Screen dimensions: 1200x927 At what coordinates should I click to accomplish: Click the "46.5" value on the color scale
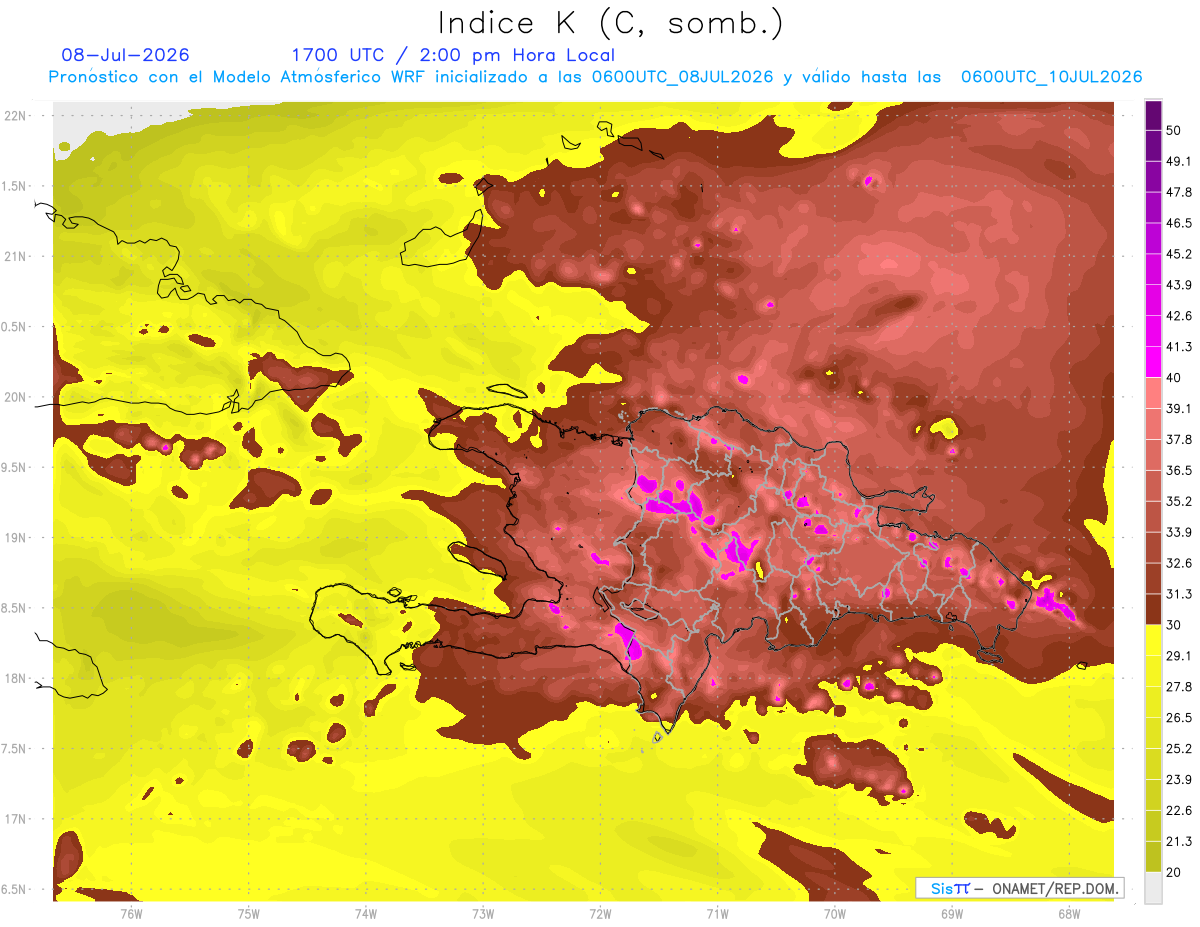point(1179,223)
